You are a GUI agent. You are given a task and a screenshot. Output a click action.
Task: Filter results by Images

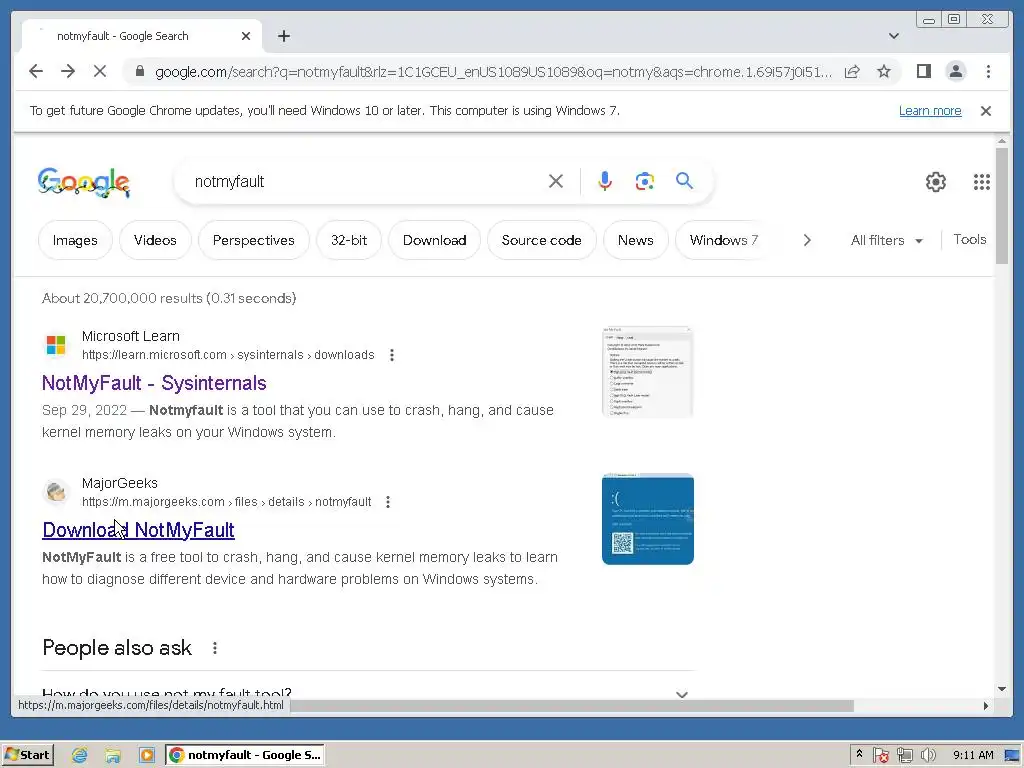(x=75, y=240)
